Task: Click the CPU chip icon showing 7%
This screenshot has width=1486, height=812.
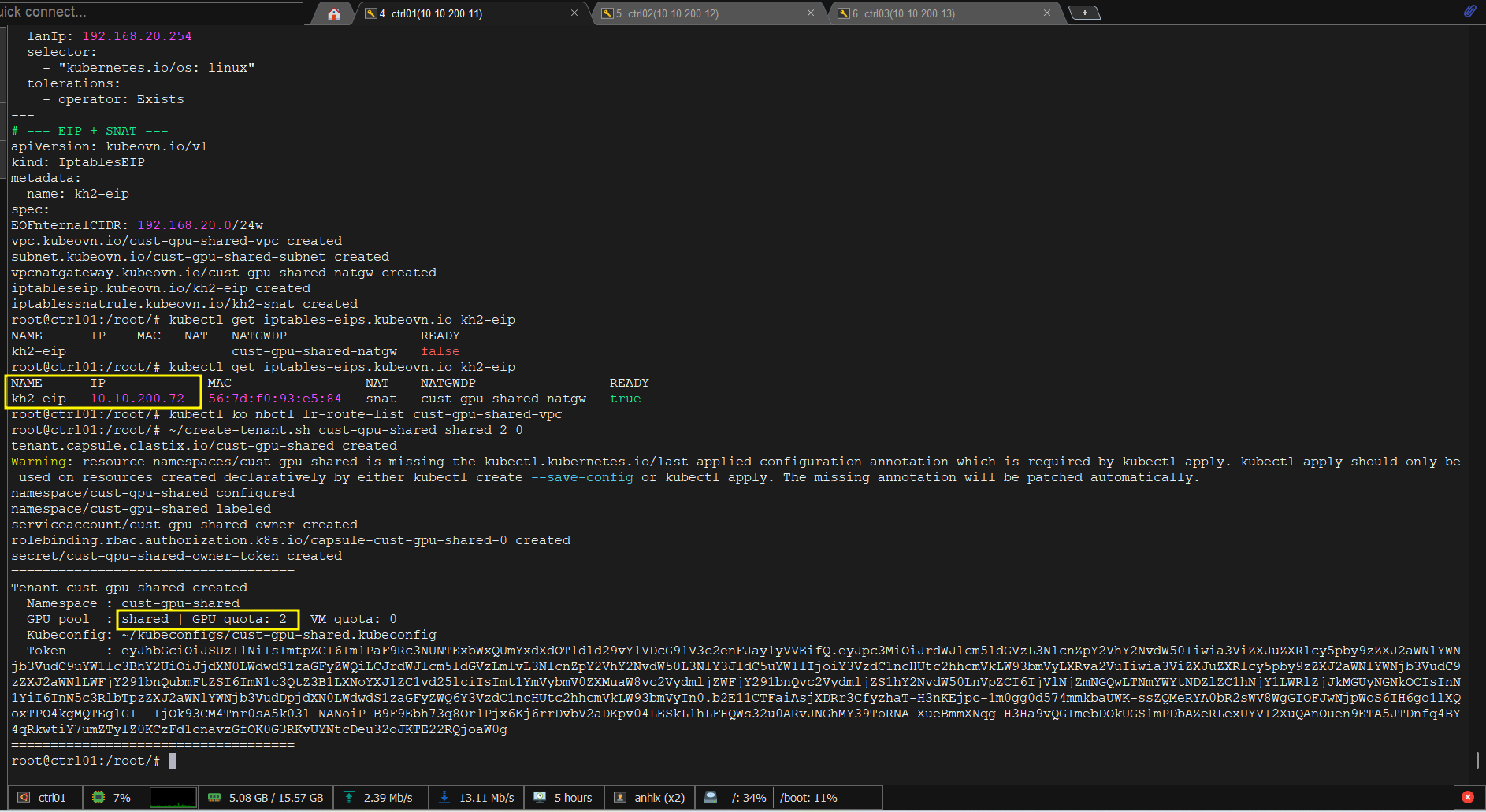Action: [98, 798]
